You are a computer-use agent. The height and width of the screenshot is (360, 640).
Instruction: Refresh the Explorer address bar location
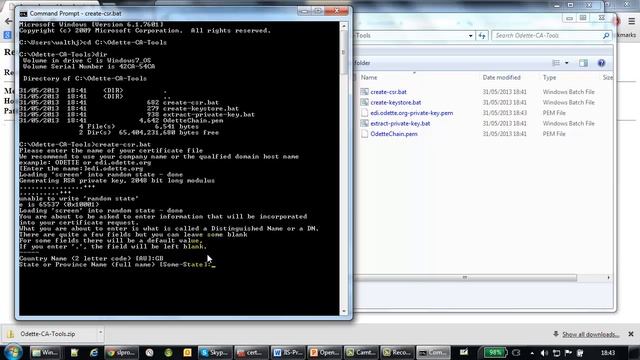pos(482,36)
